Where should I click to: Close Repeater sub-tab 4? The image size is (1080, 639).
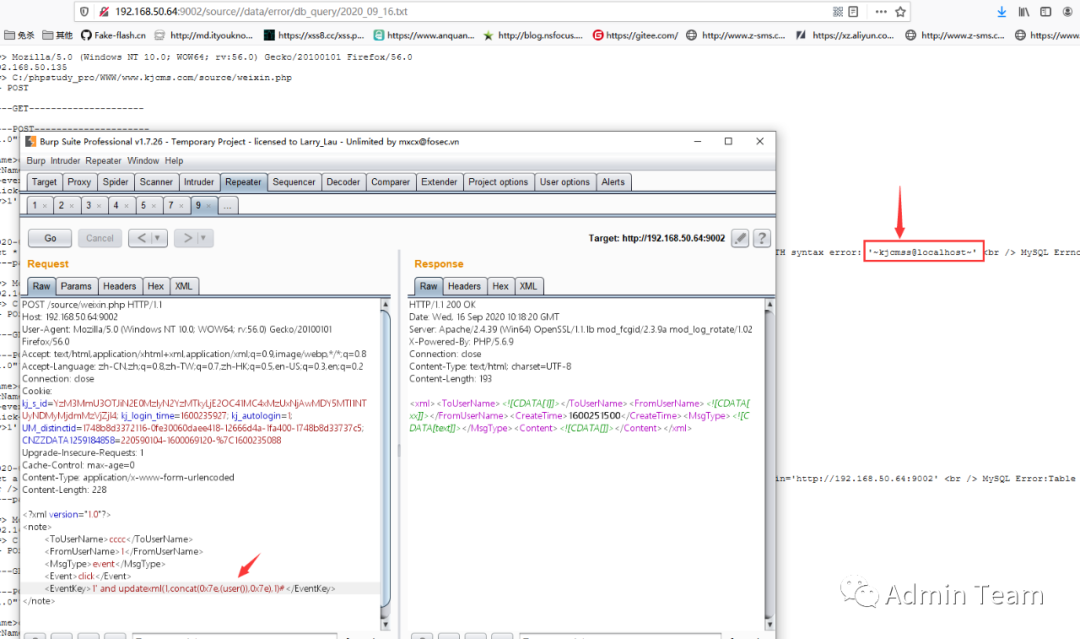click(x=127, y=206)
